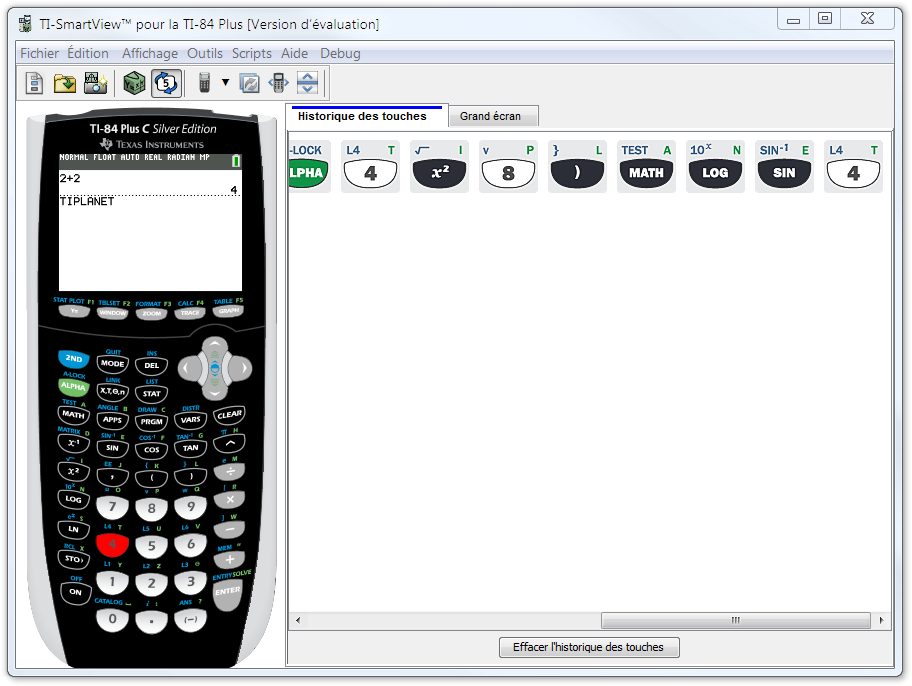Open the Aide menu
The image size is (912, 686).
(294, 54)
